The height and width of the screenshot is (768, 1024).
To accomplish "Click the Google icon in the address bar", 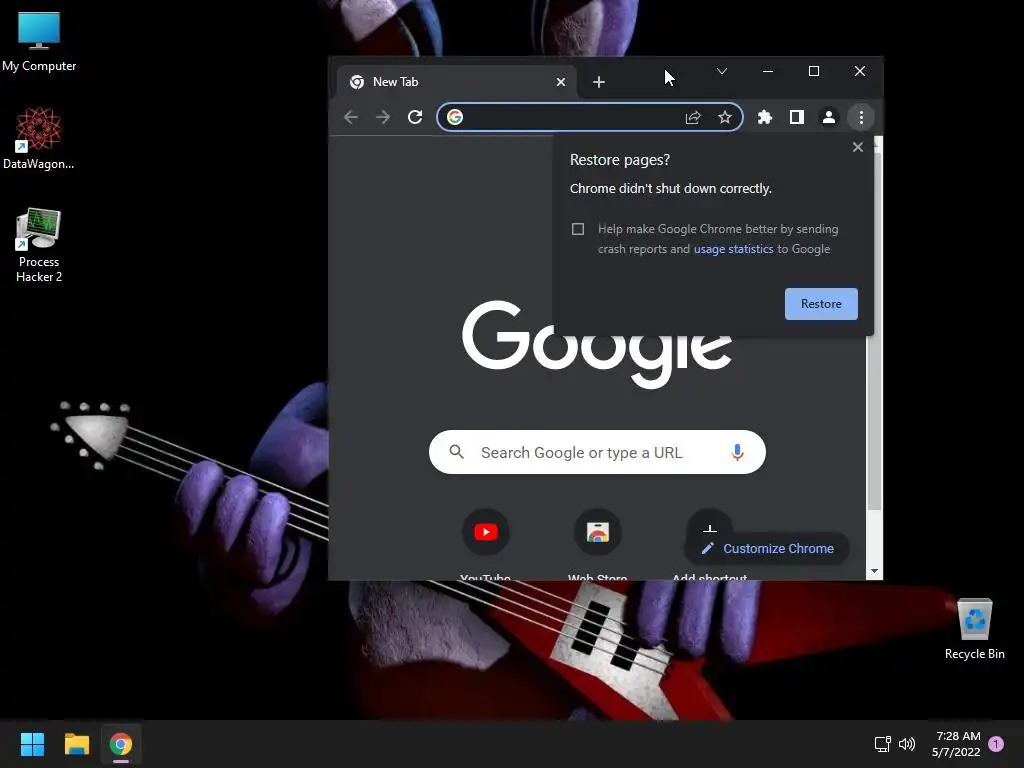I will coord(455,117).
